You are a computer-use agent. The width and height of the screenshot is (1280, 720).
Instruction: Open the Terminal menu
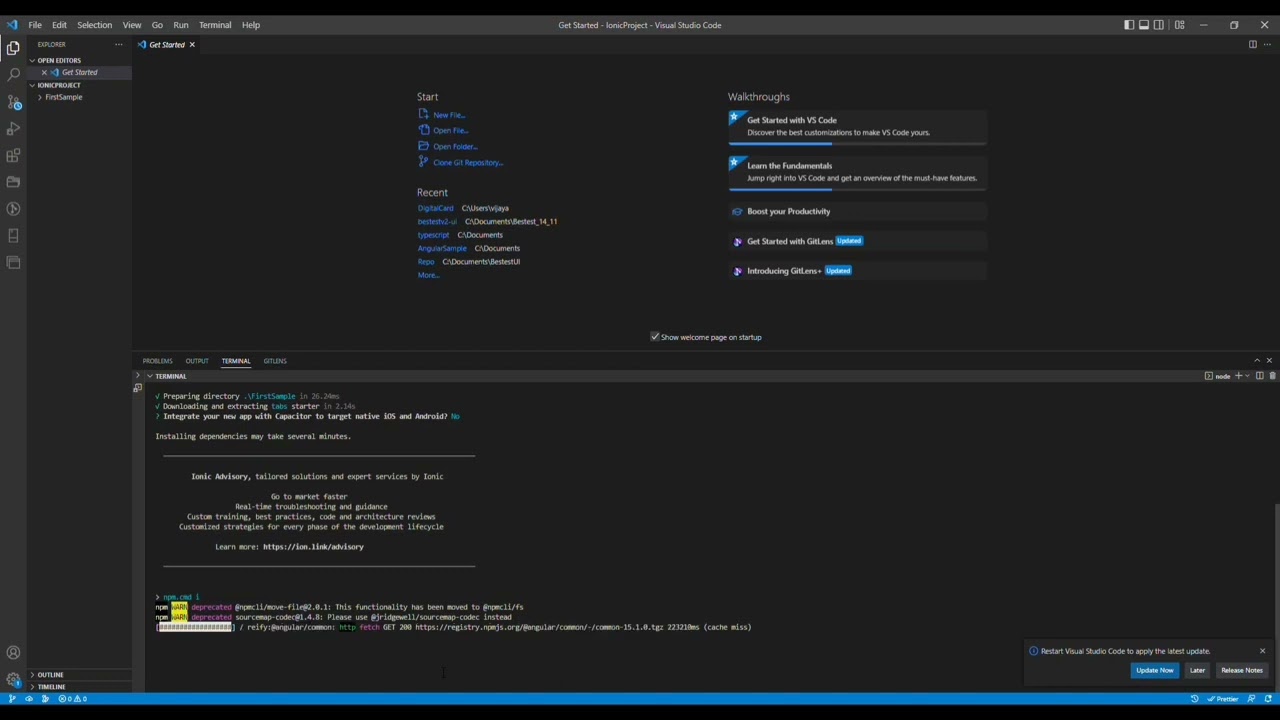point(215,25)
